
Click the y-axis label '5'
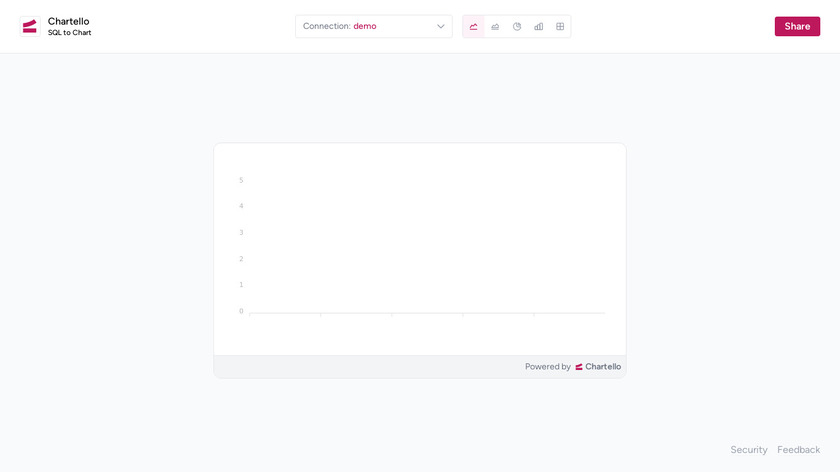(x=241, y=181)
